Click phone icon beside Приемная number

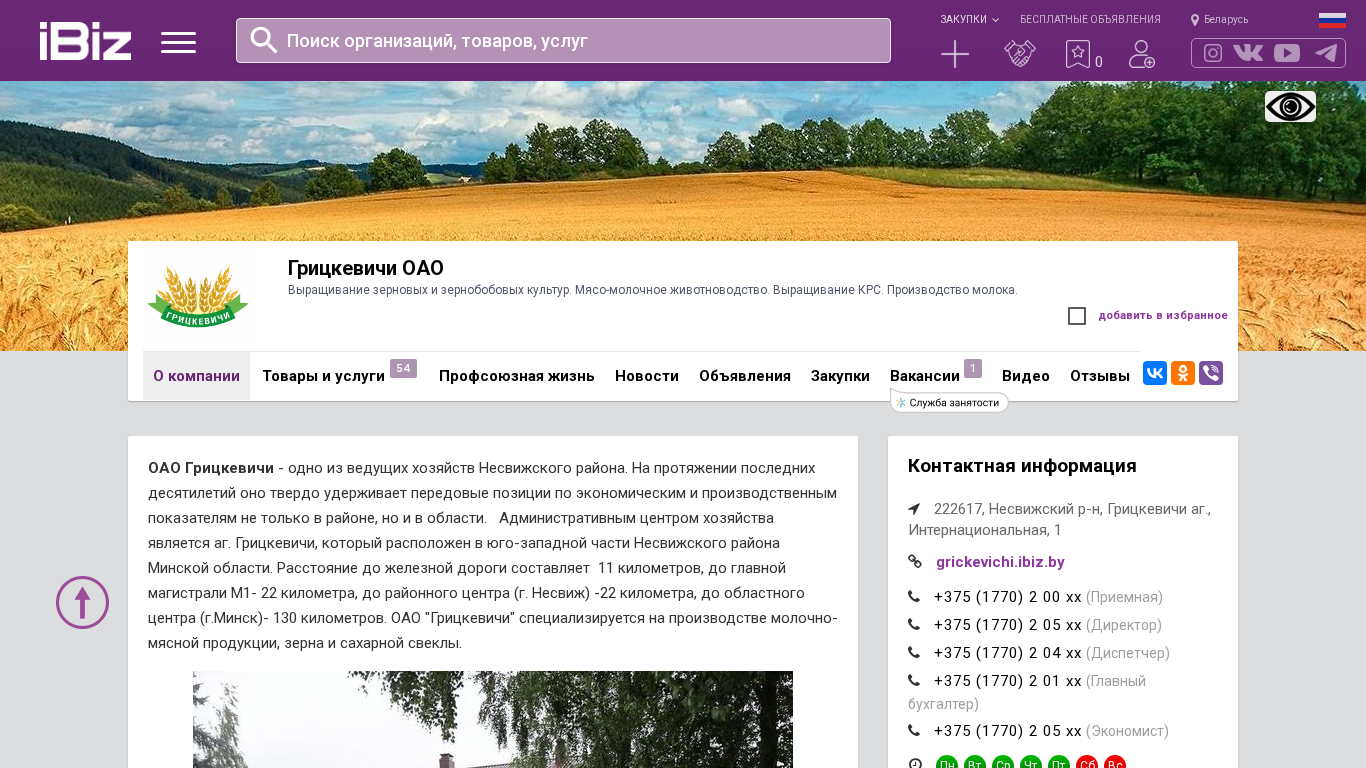click(x=914, y=597)
